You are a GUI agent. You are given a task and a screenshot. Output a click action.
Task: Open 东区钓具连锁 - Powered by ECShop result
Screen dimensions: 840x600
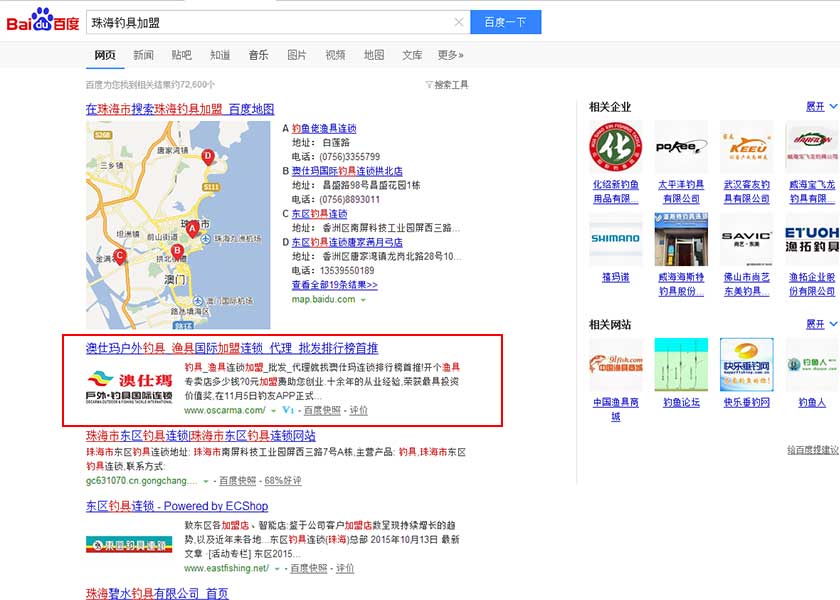(x=177, y=506)
